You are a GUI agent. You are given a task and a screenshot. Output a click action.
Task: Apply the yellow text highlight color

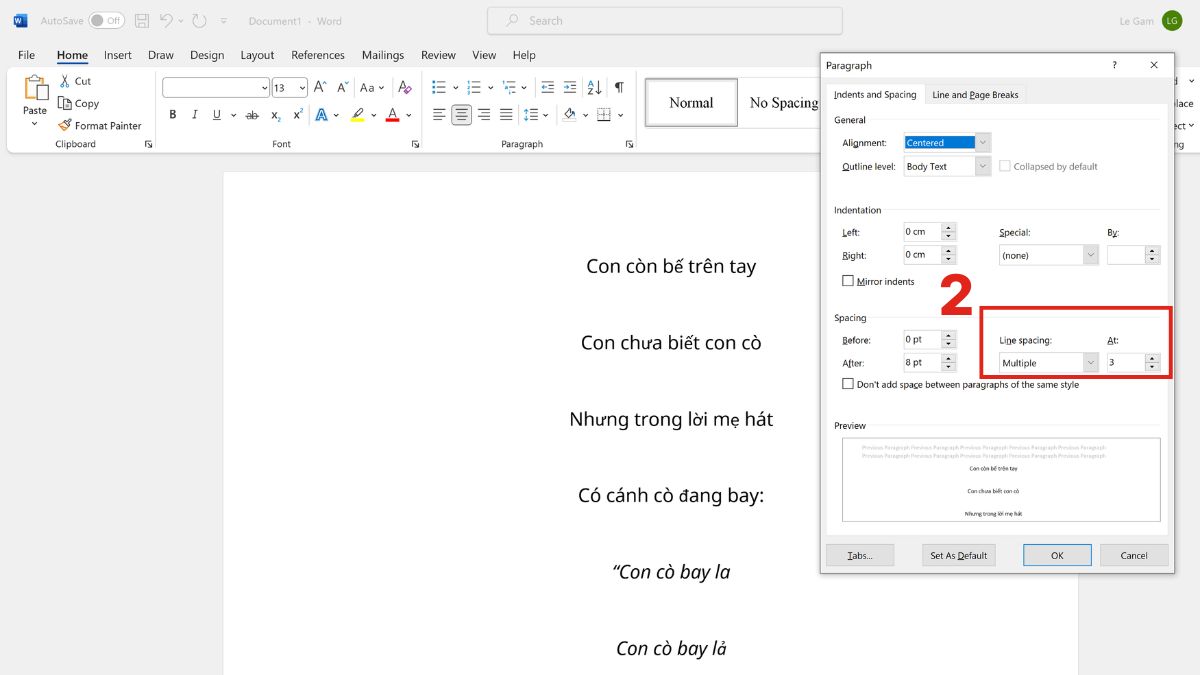358,115
